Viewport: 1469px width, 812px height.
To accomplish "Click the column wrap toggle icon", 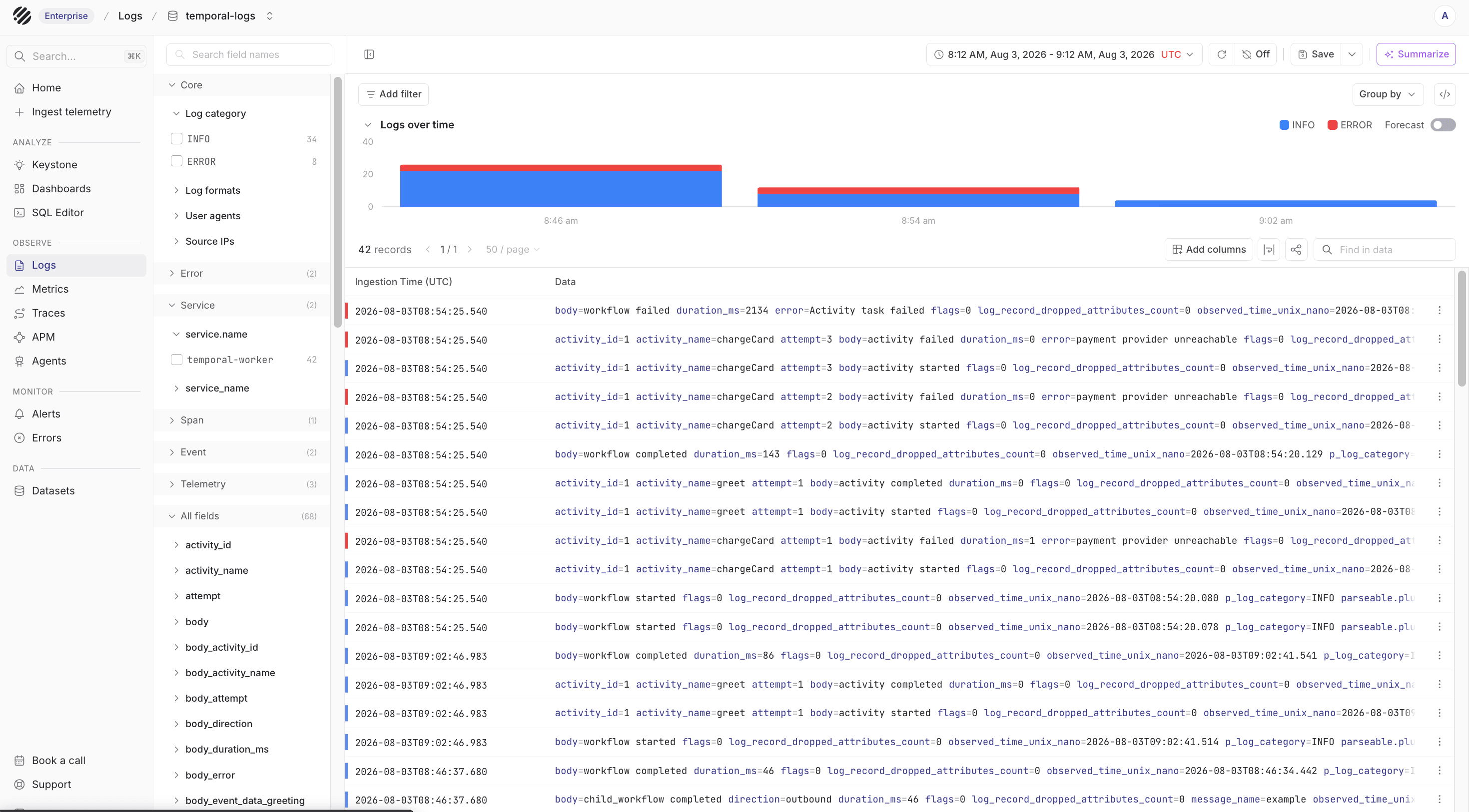I will (1269, 250).
